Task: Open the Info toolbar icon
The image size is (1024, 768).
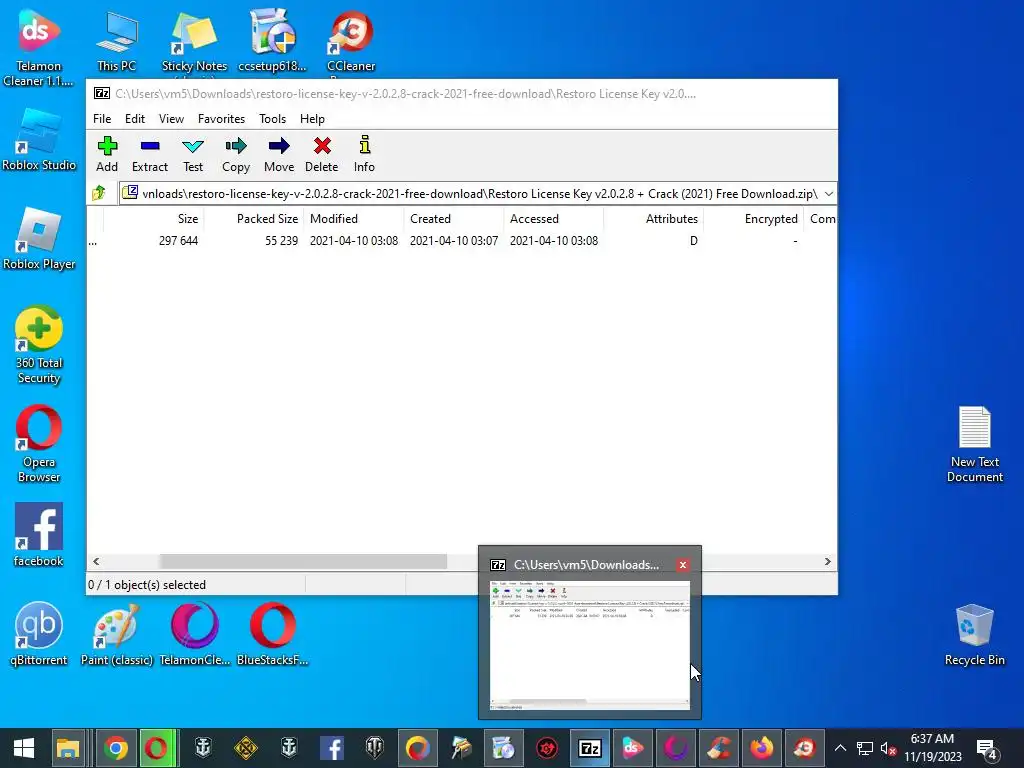Action: point(364,154)
